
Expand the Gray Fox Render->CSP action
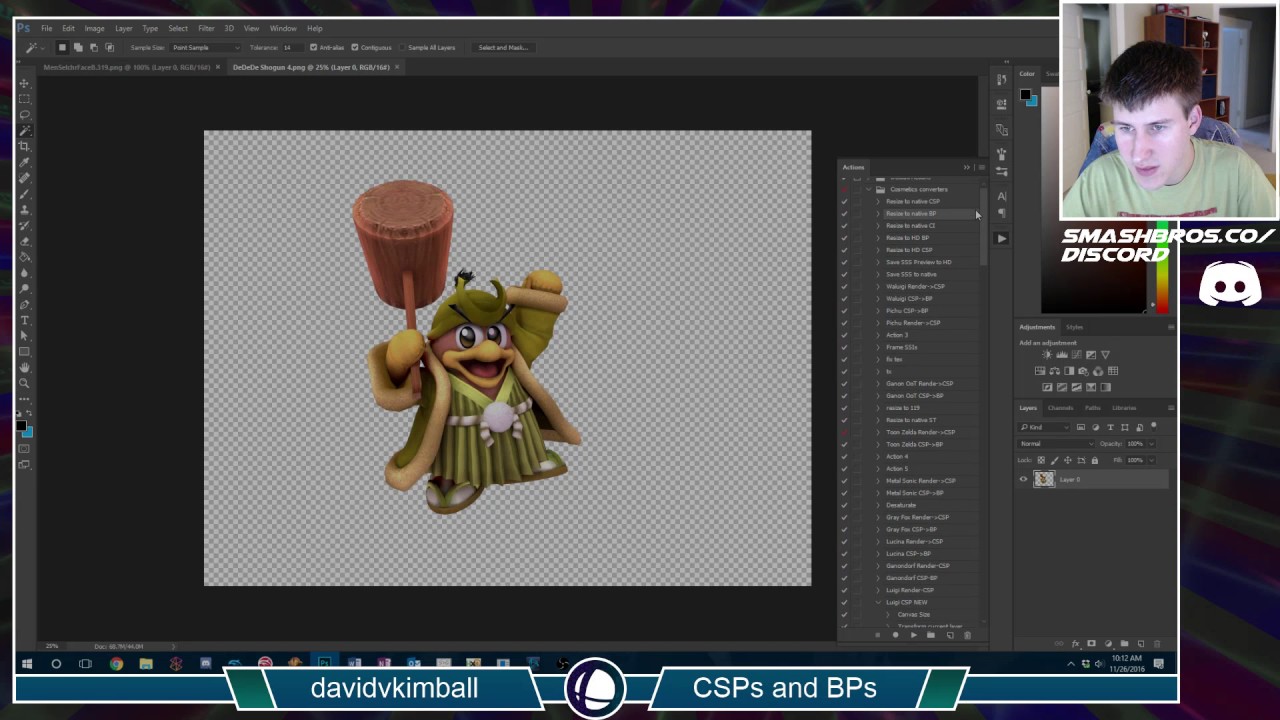point(878,517)
